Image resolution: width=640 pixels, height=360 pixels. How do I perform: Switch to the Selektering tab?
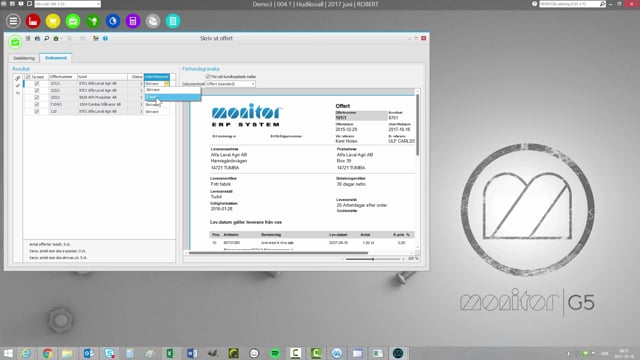pos(24,58)
